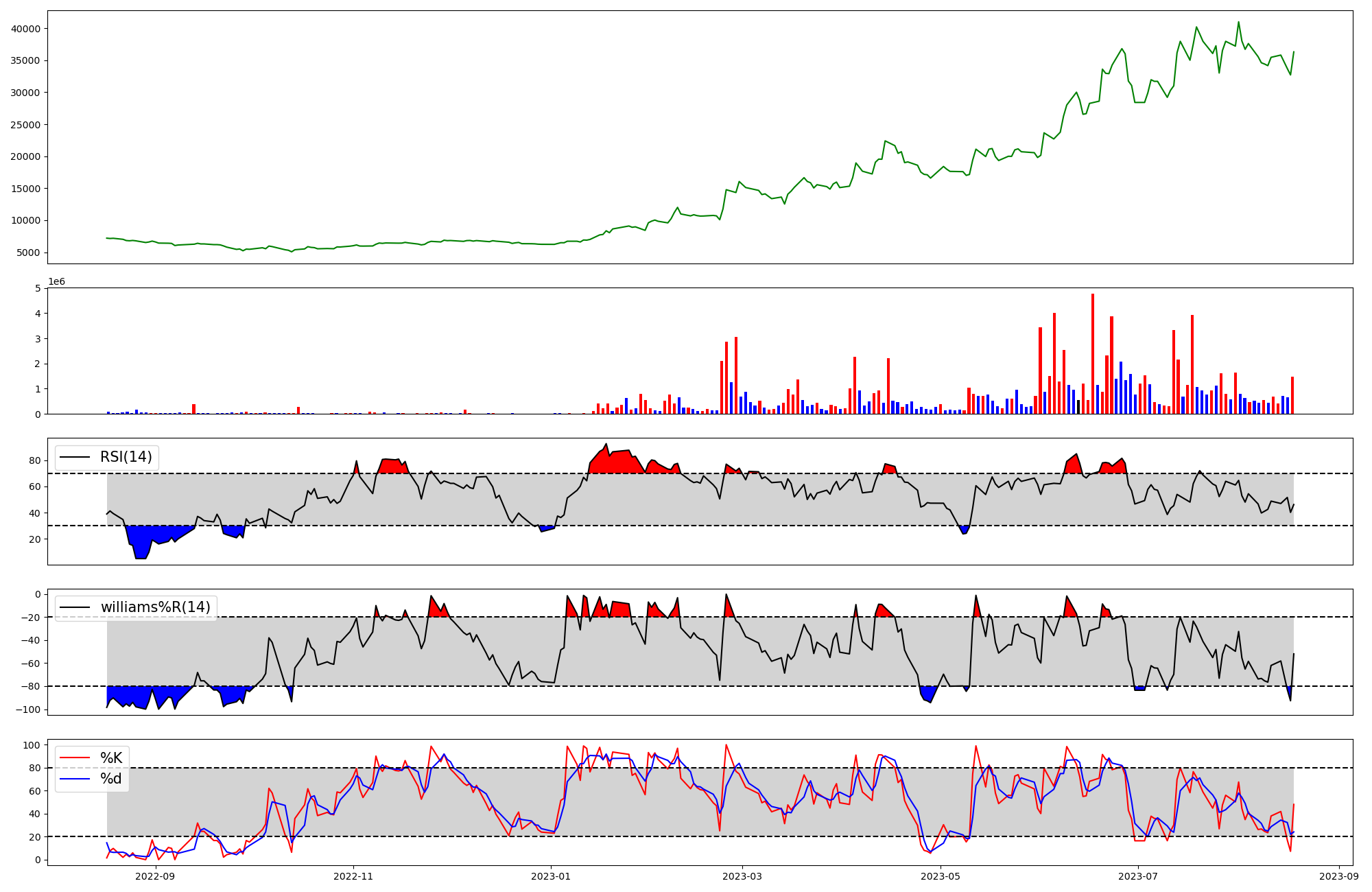This screenshot has height=892, width=1372.
Task: Click the RSI(14) legend label
Action: click(126, 457)
